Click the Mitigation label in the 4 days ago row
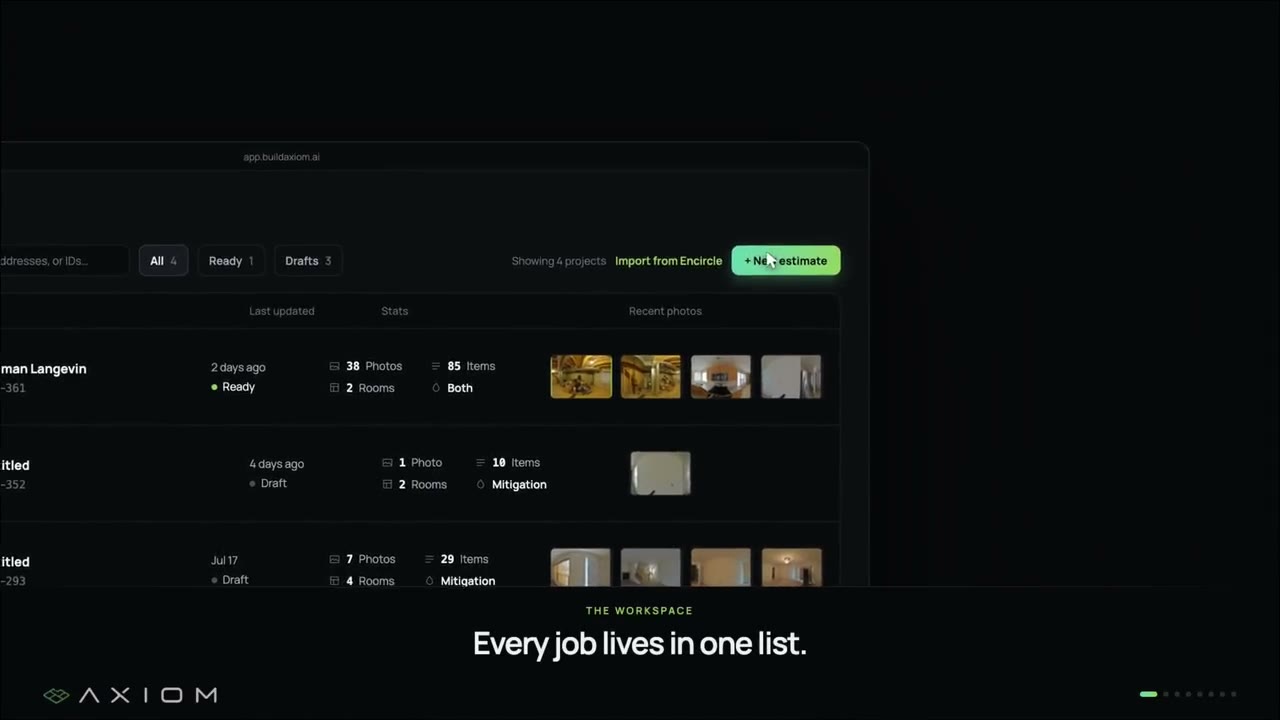 click(x=519, y=485)
